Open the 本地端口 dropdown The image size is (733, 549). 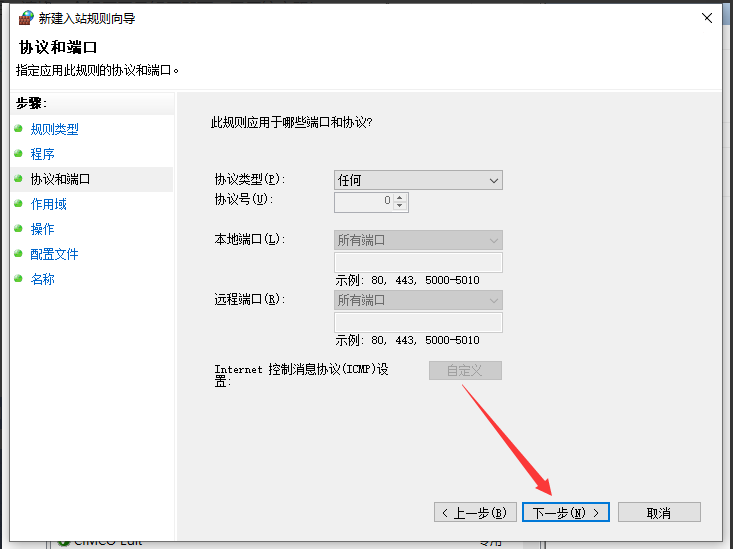(418, 240)
